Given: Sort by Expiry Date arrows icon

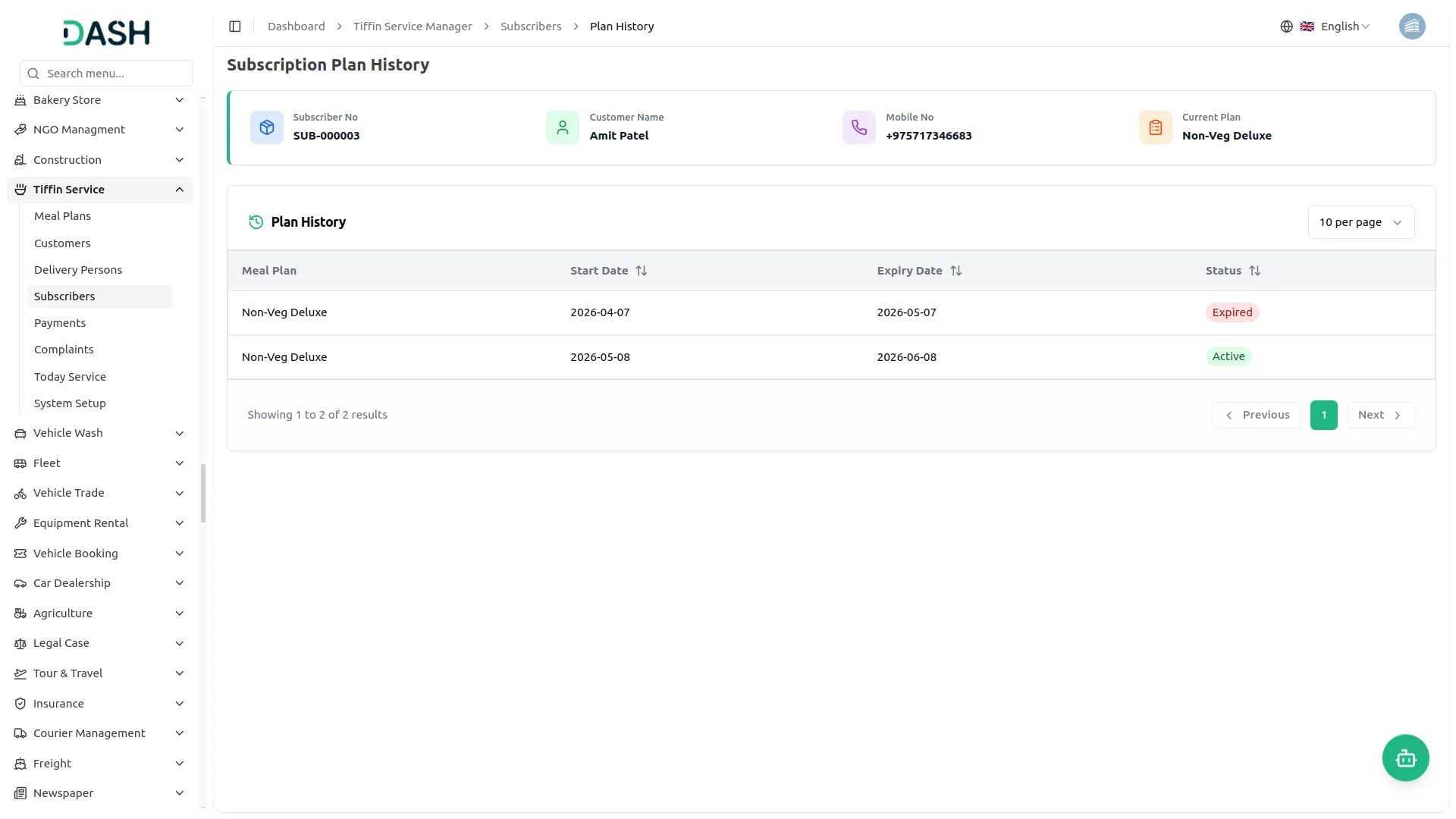Looking at the screenshot, I should (x=955, y=271).
